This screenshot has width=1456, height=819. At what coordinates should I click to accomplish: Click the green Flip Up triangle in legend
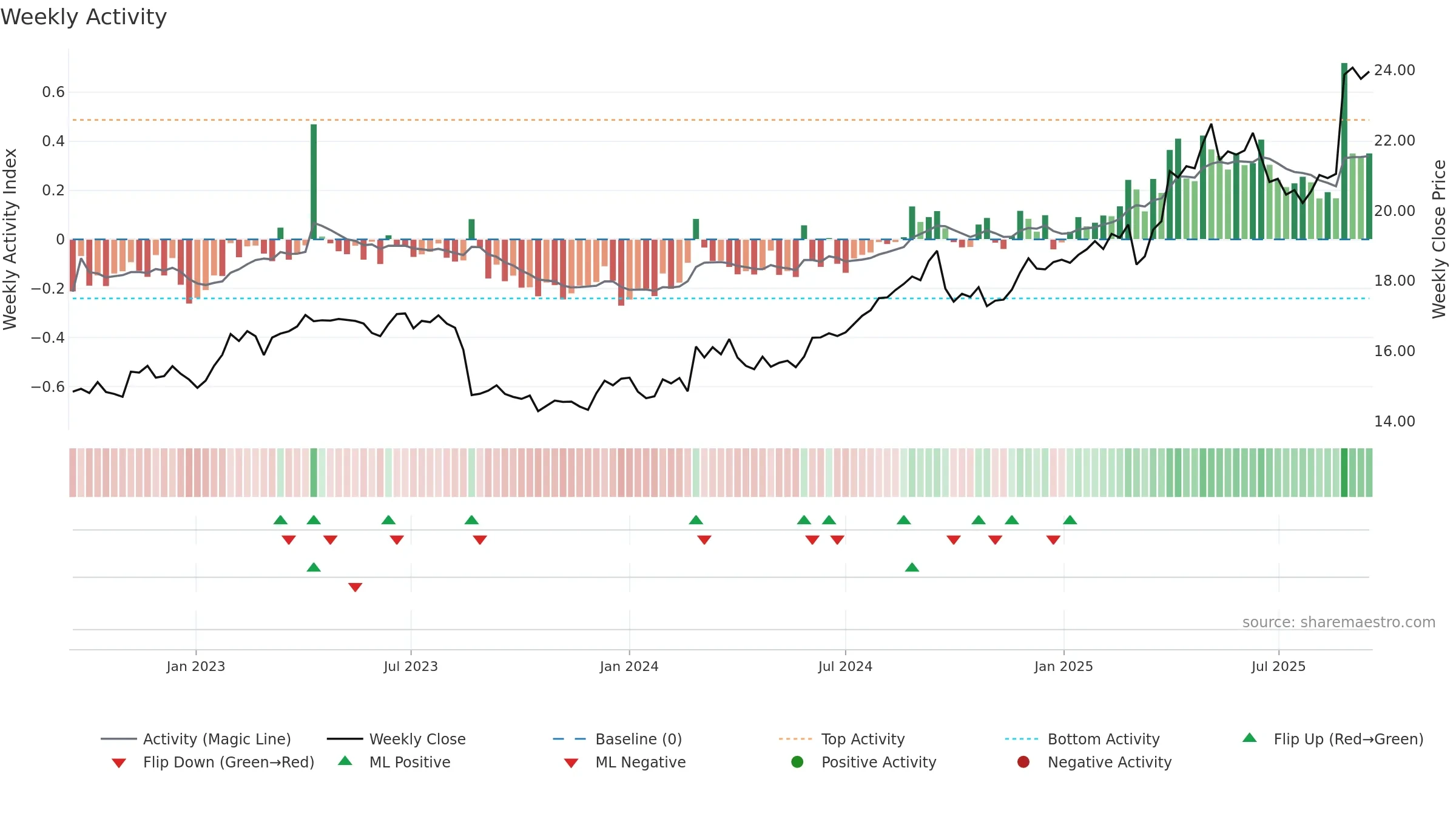1250,738
